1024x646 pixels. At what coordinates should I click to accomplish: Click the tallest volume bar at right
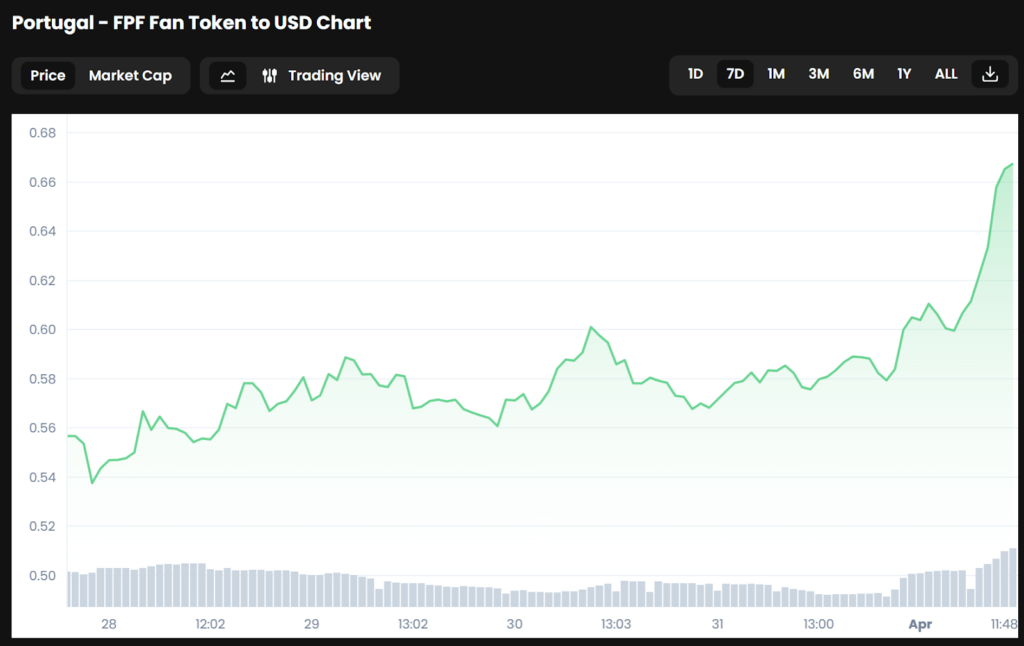pos(1013,577)
